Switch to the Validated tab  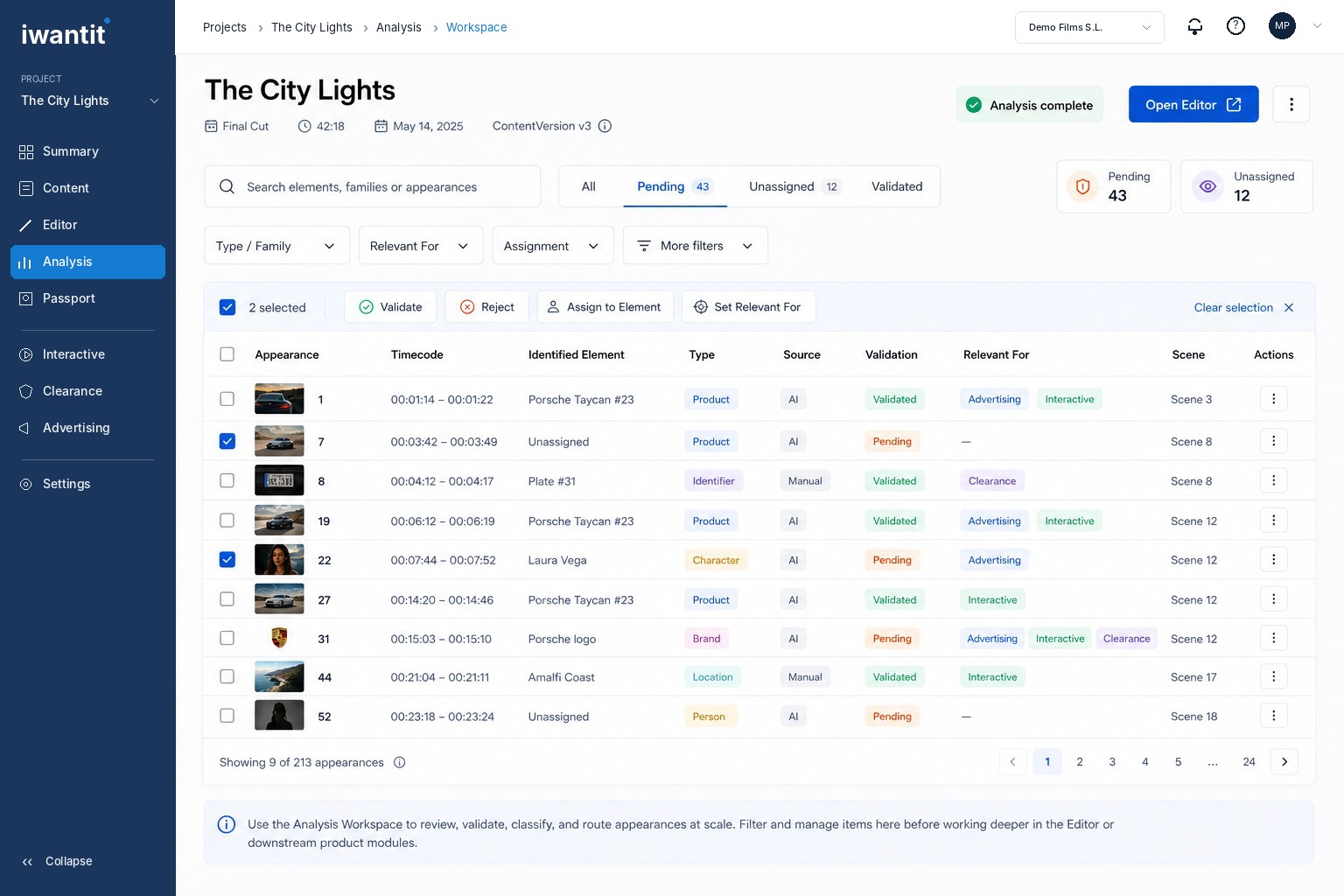tap(897, 186)
